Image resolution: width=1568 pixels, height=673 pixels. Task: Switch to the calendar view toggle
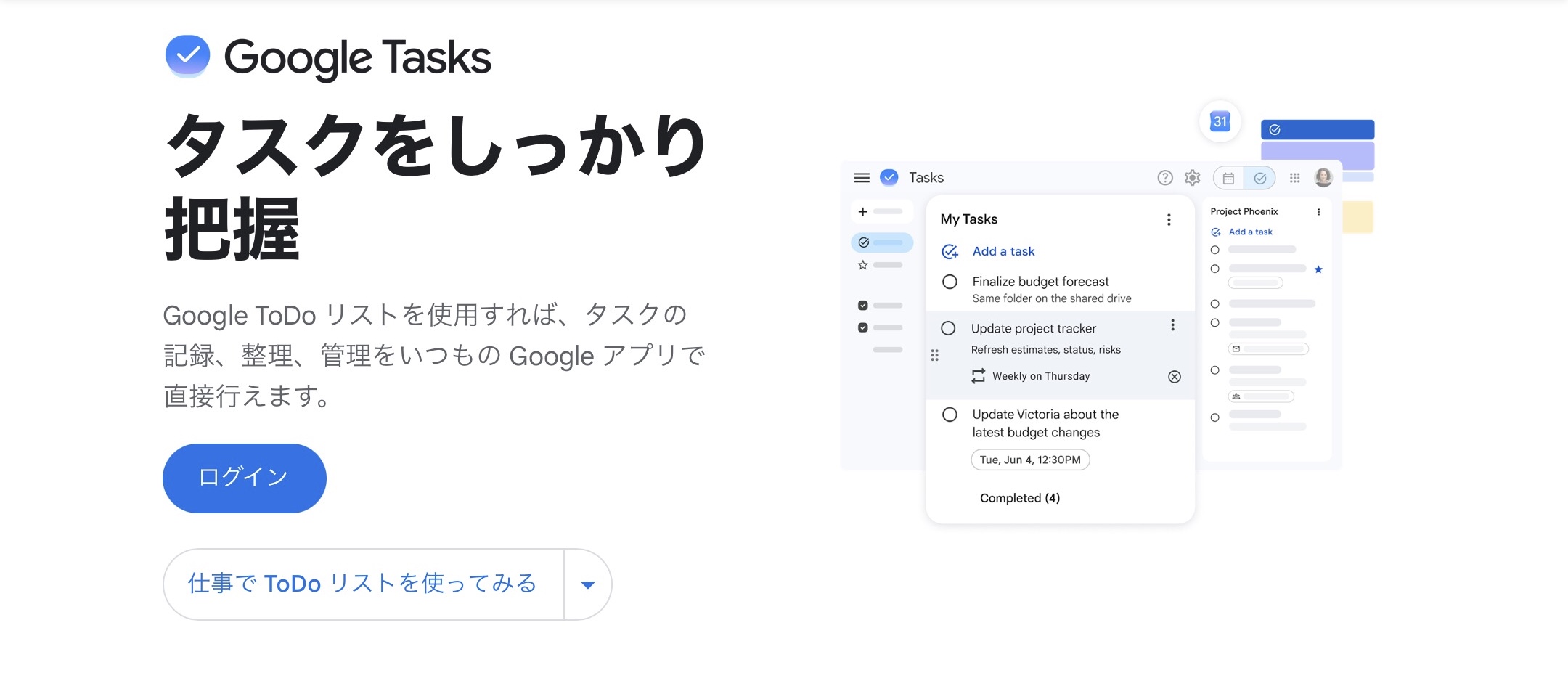click(x=1228, y=178)
